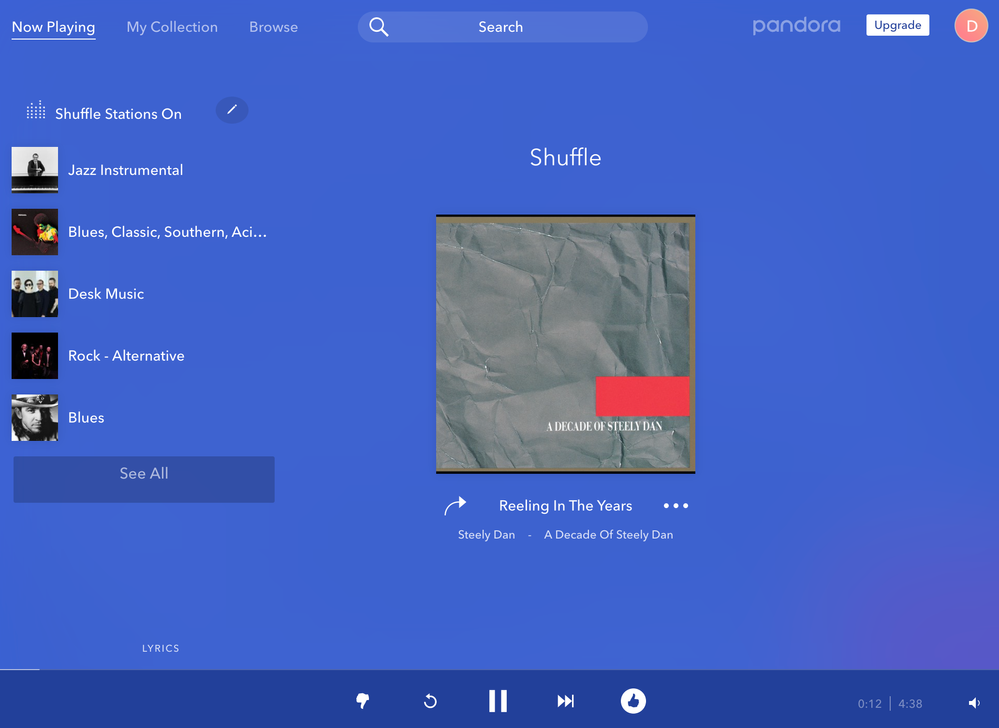999x728 pixels.
Task: Open the three-dot more options menu
Action: (x=676, y=506)
